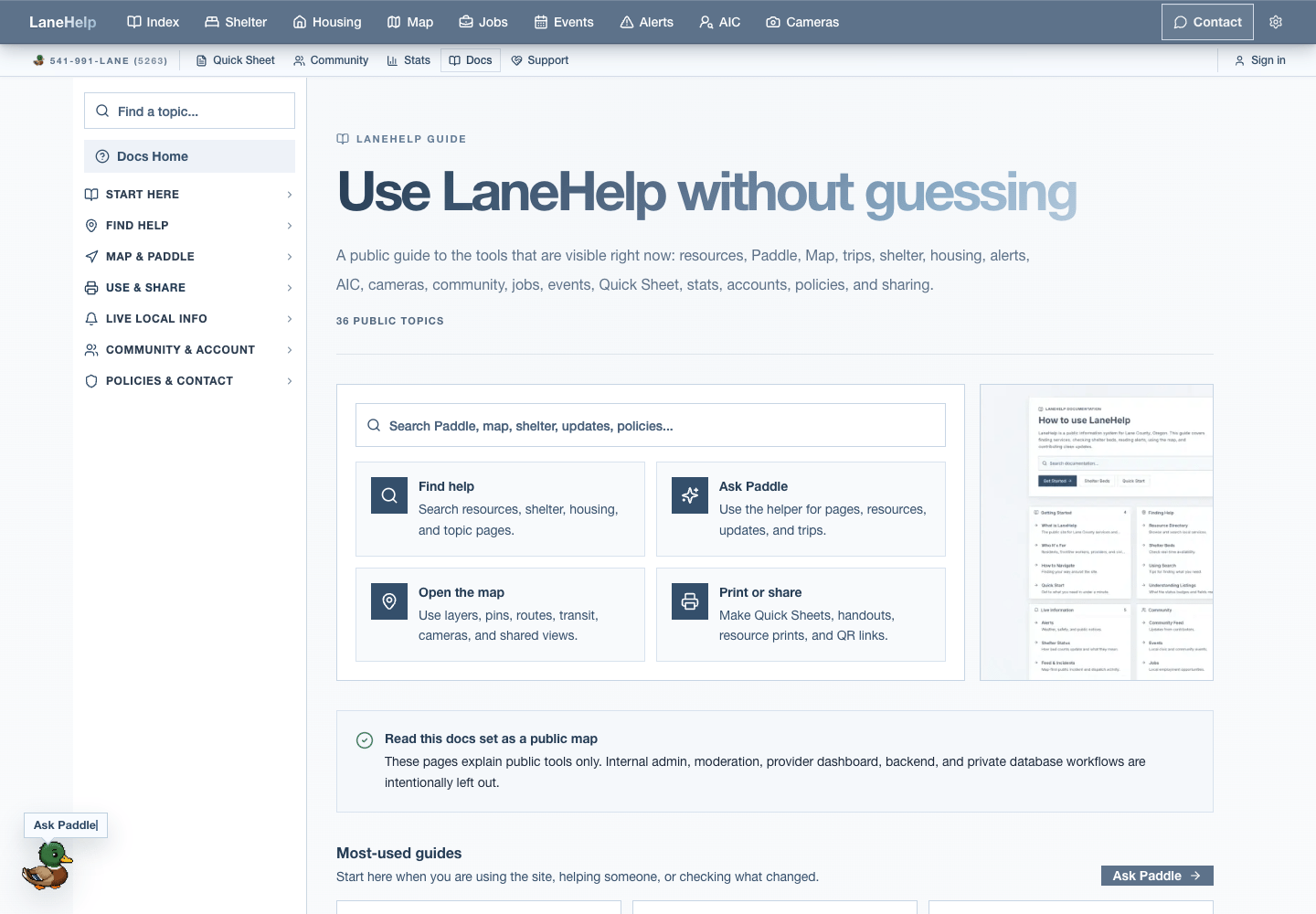Click the Find help magnifier icon
The width and height of the screenshot is (1316, 914).
pyautogui.click(x=389, y=495)
